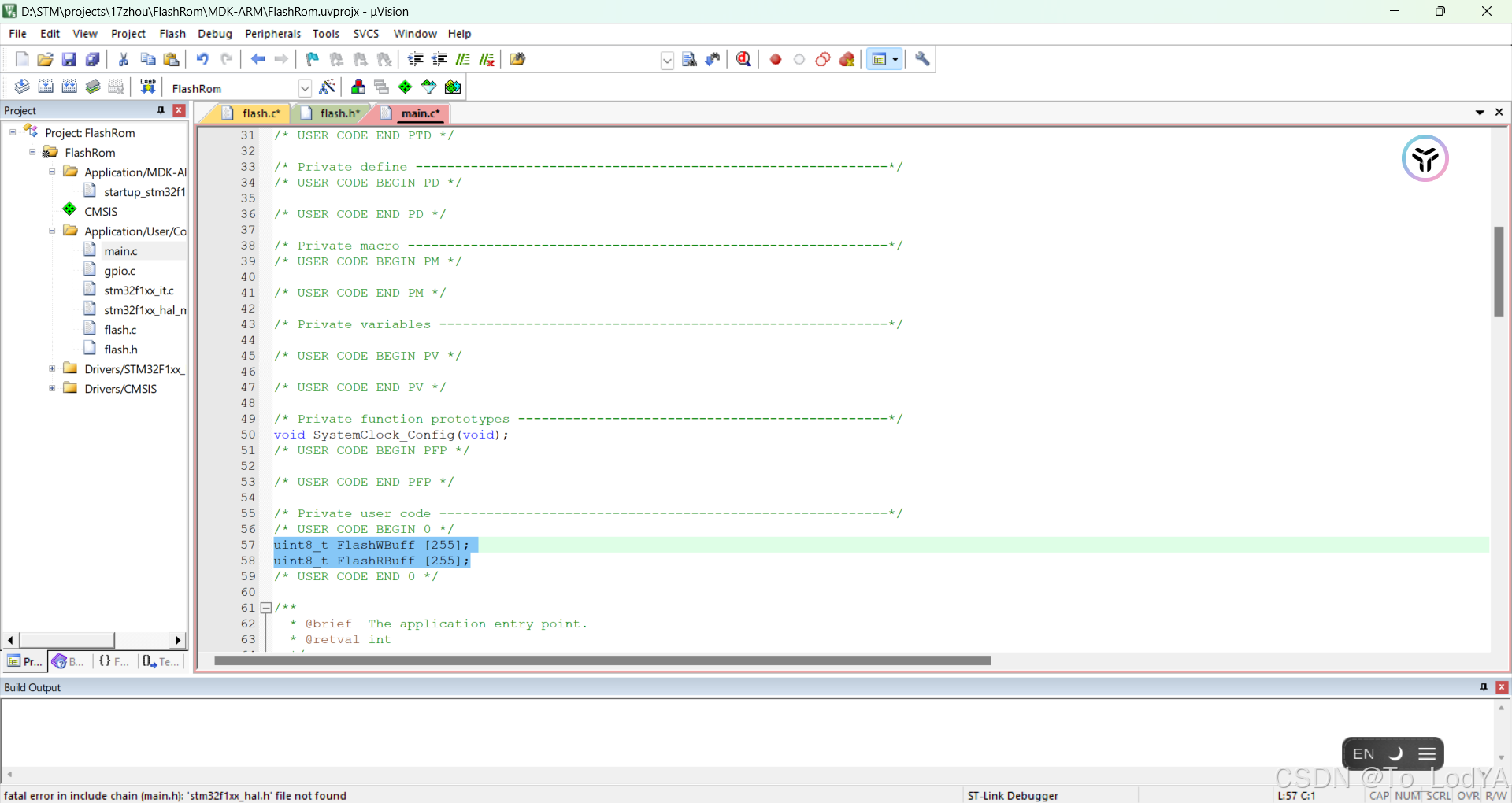Close the Build Output panel
Screen dimensions: 1512x803
[1502, 687]
